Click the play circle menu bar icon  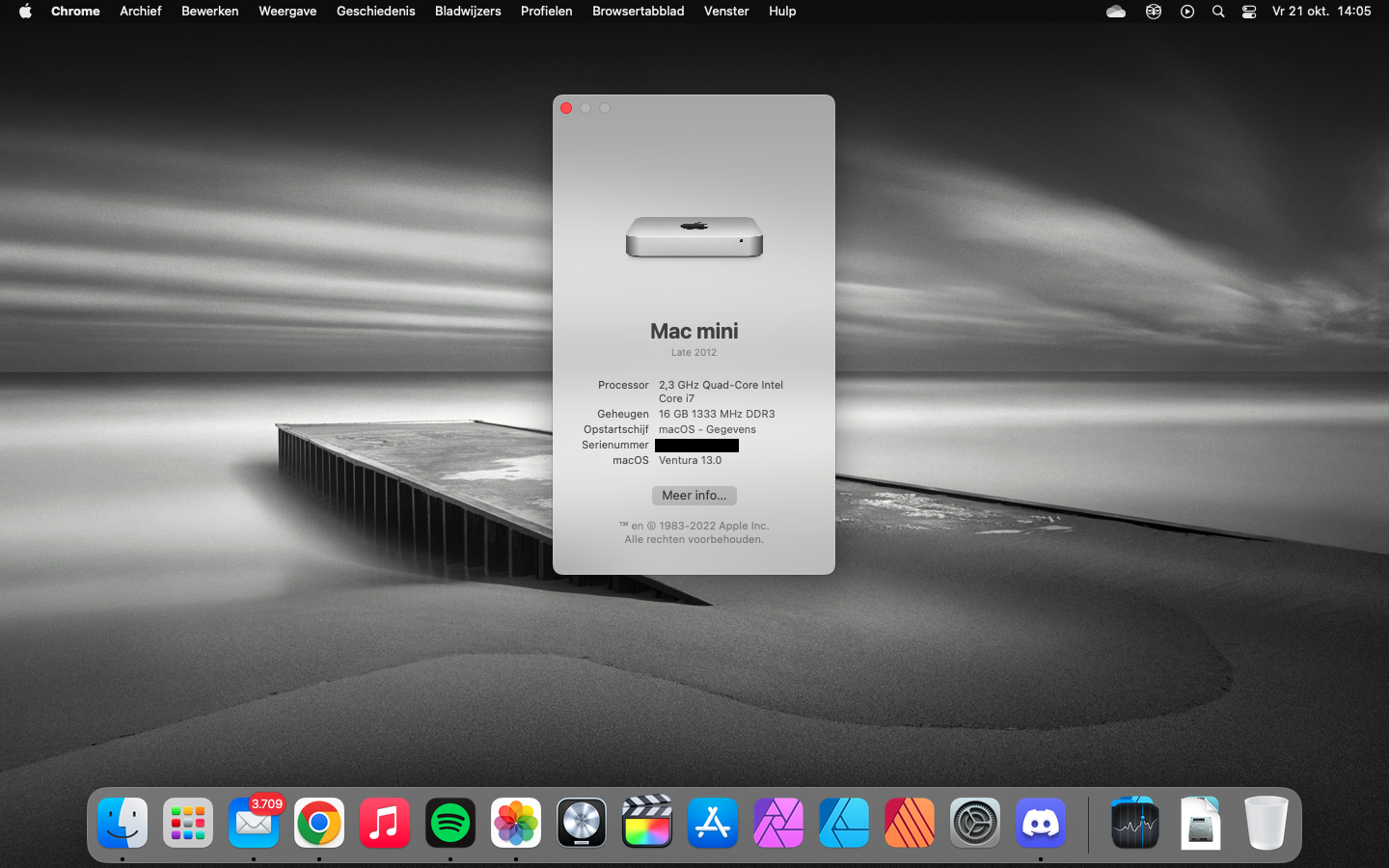pyautogui.click(x=1187, y=12)
